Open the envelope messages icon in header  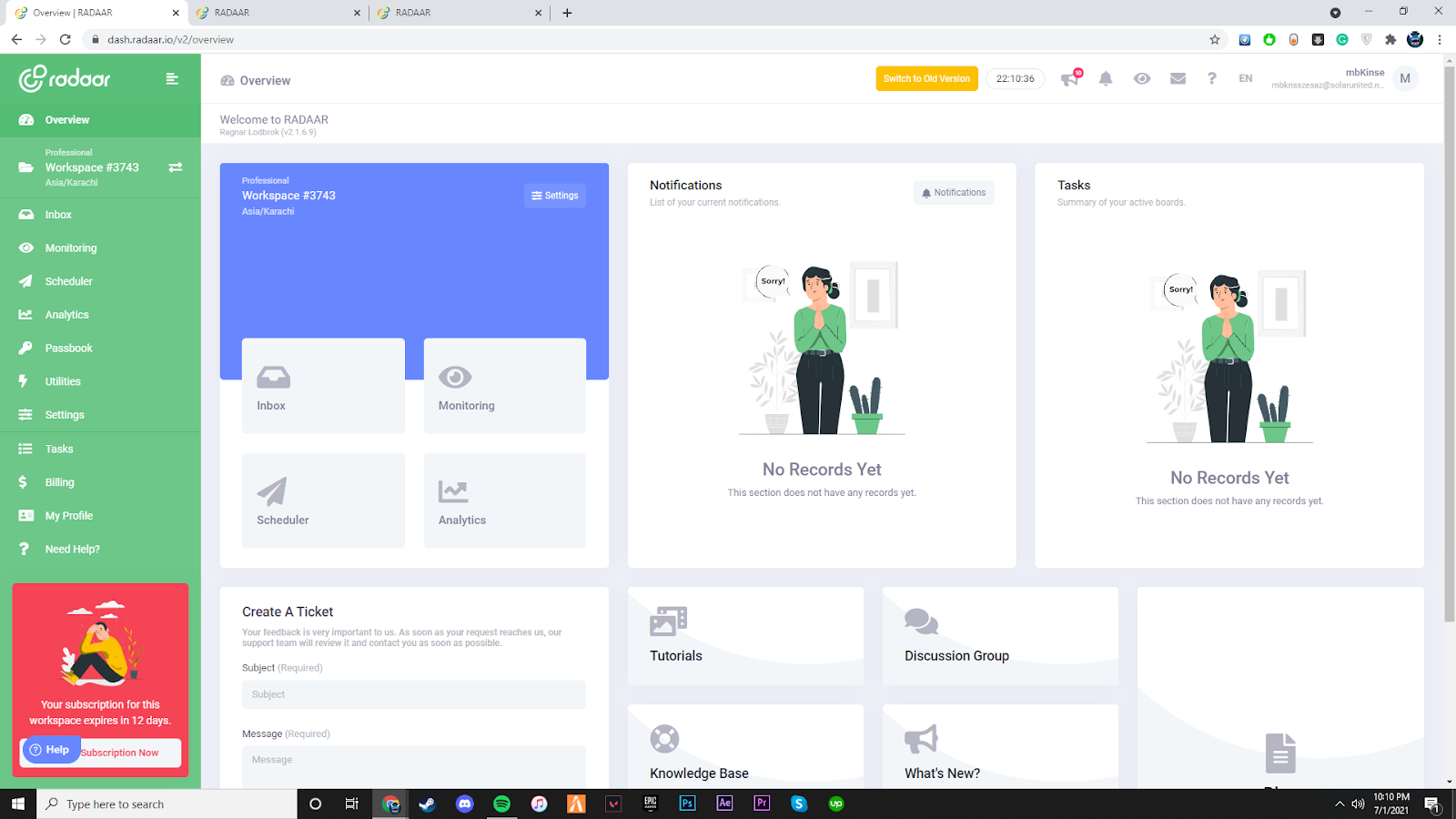pyautogui.click(x=1178, y=78)
